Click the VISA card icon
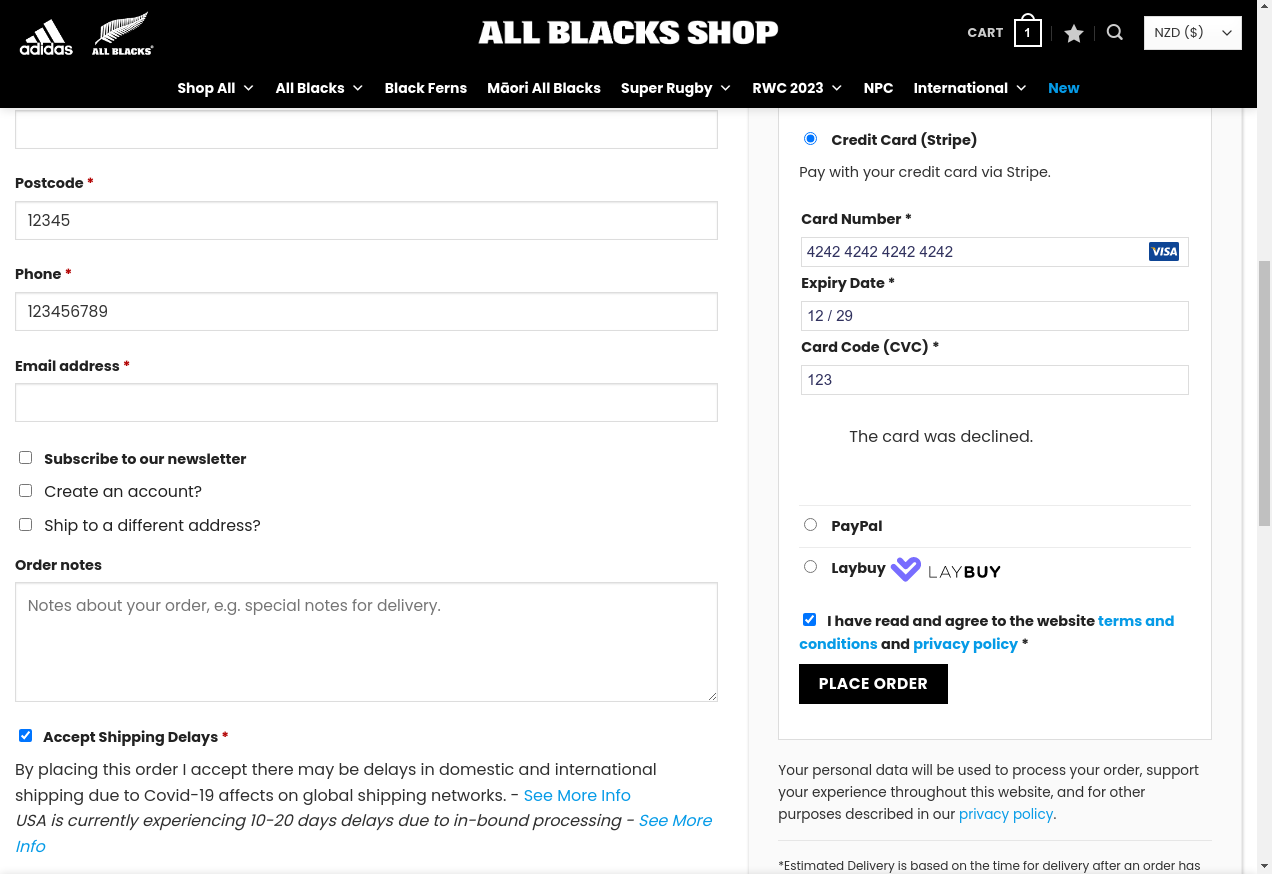 1164,252
